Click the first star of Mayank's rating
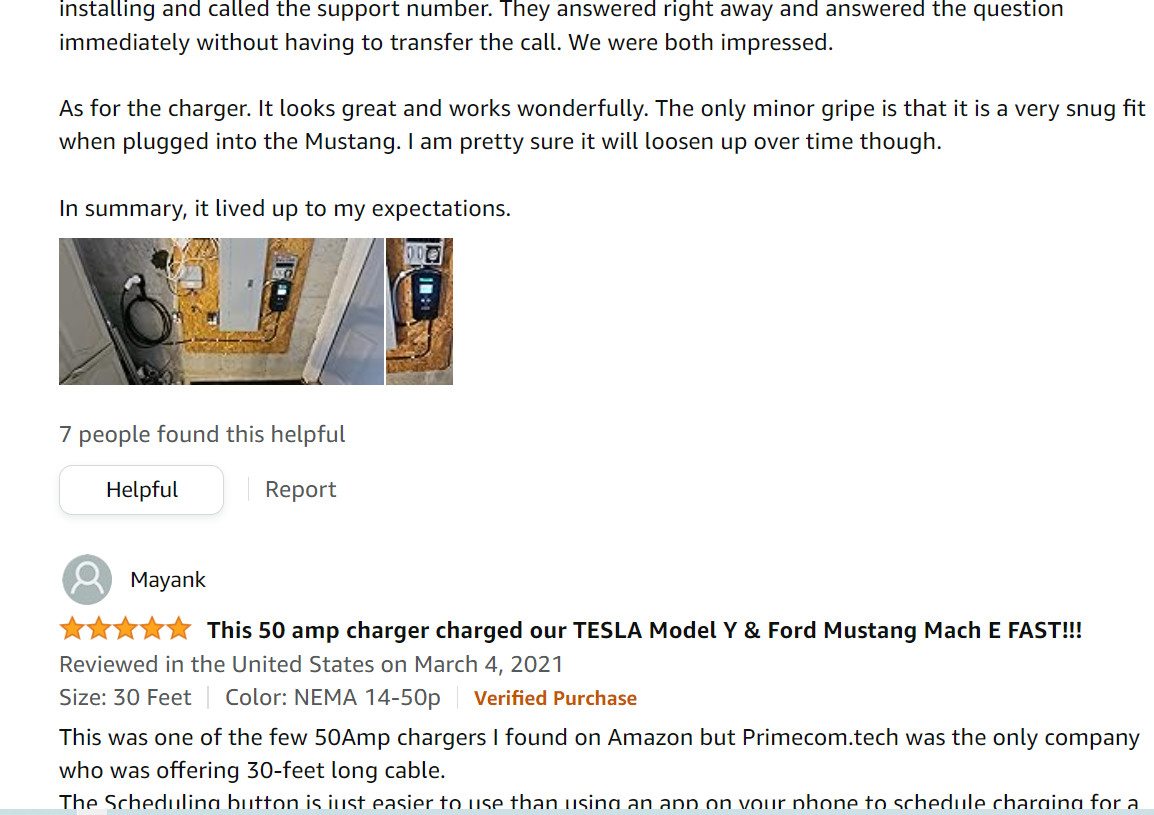The width and height of the screenshot is (1154, 815). tap(72, 629)
